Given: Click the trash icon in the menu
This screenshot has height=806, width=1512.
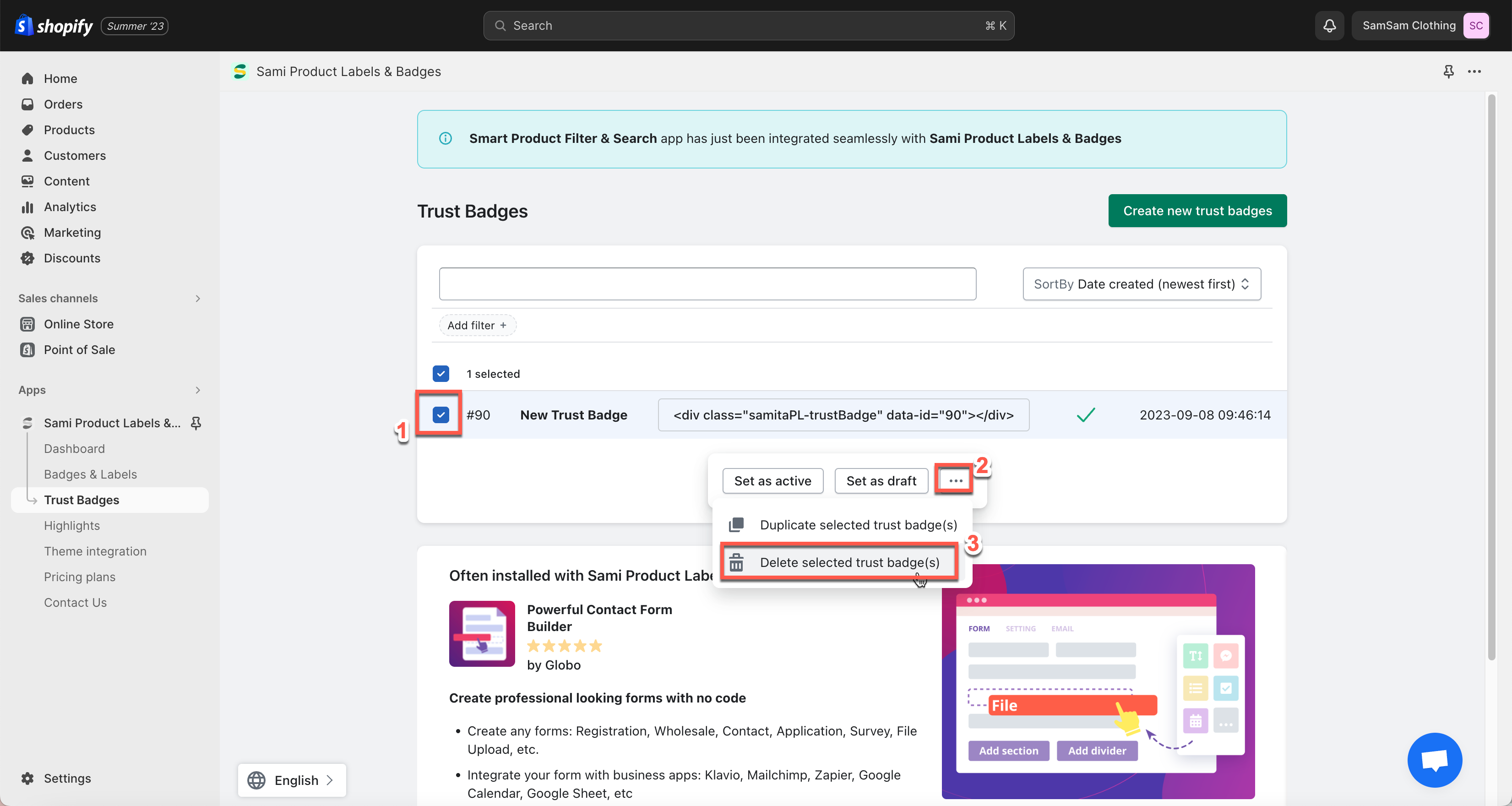Looking at the screenshot, I should pos(736,562).
